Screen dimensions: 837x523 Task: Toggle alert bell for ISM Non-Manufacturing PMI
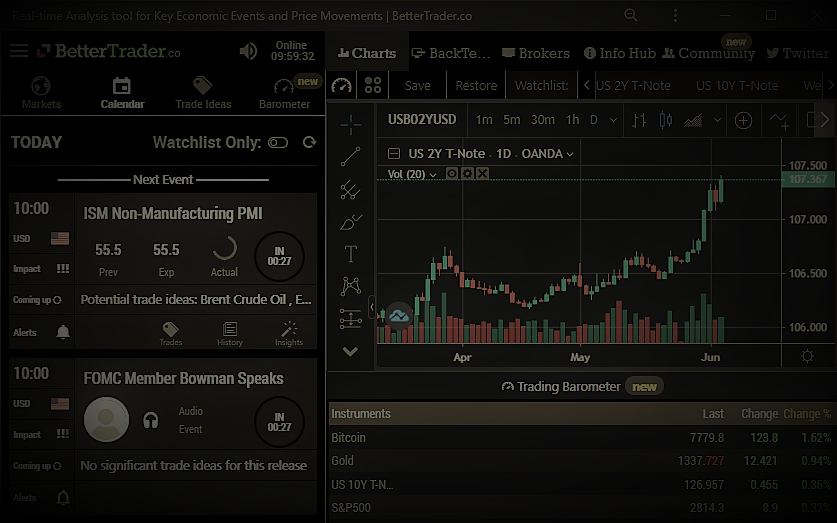pyautogui.click(x=63, y=332)
